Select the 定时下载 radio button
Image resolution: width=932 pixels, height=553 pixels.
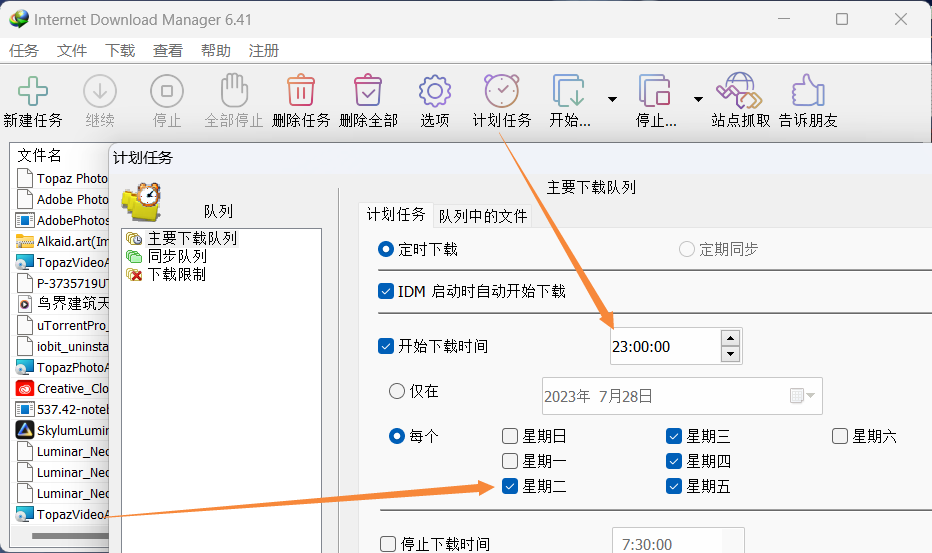click(x=386, y=249)
